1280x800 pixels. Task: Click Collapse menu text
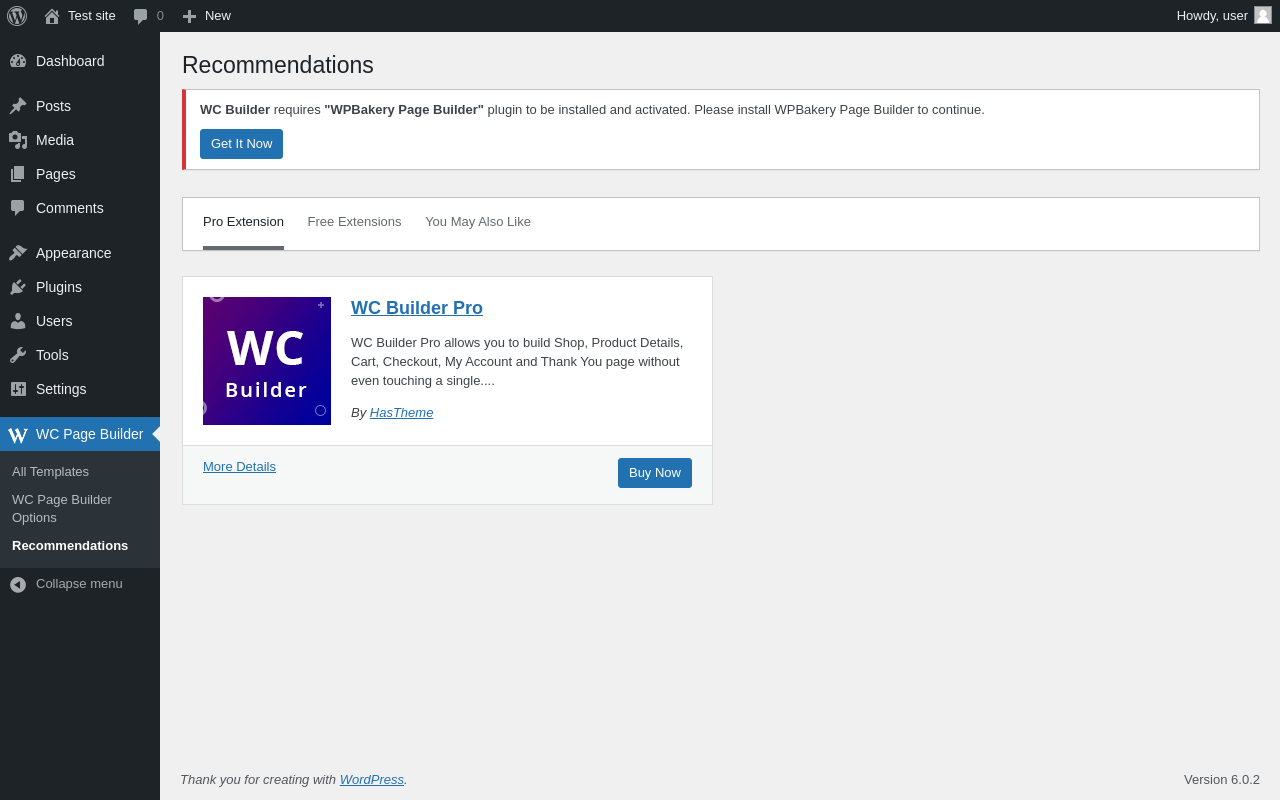79,584
